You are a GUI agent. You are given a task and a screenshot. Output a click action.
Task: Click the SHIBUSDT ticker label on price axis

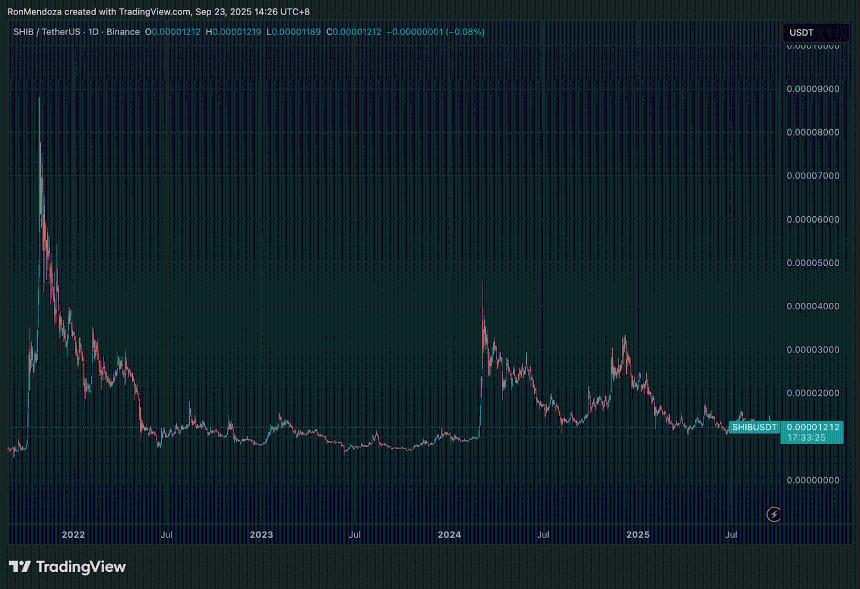[x=756, y=427]
